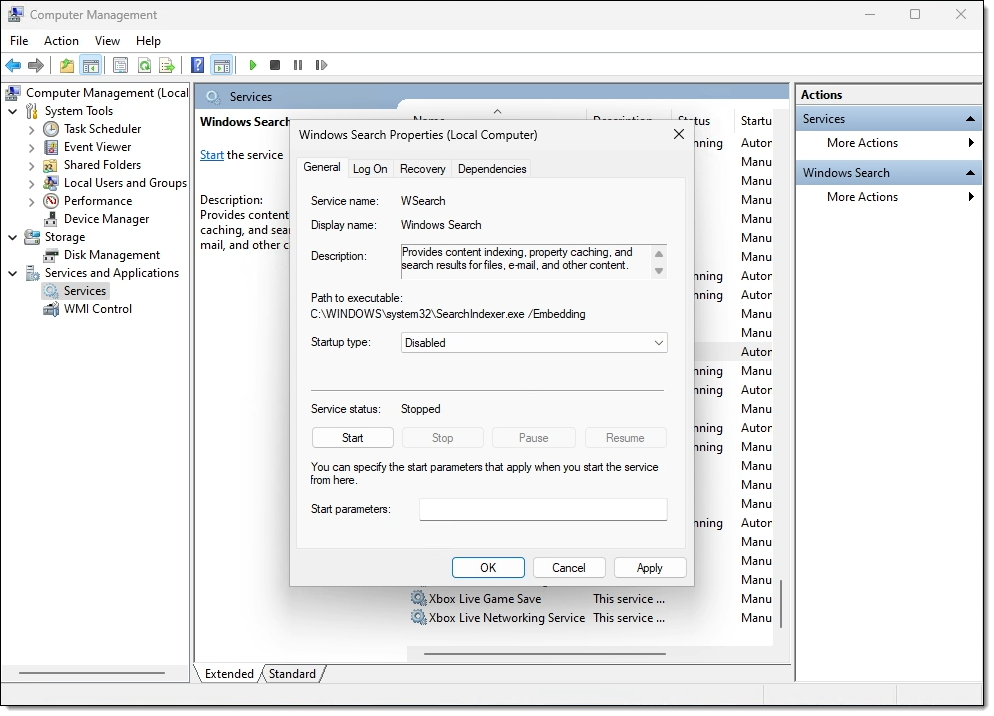994x716 pixels.
Task: Click the Refresh toolbar icon
Action: pyautogui.click(x=144, y=65)
